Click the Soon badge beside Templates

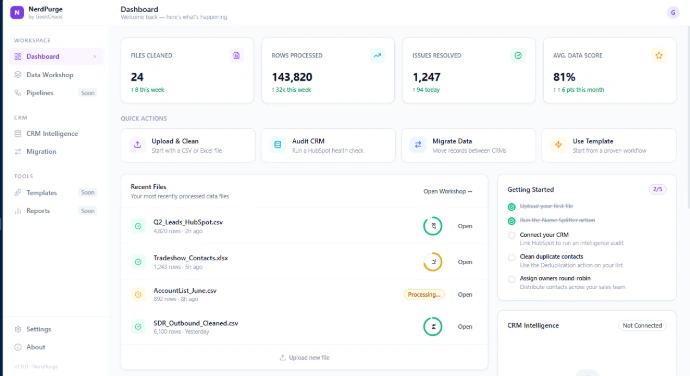pos(88,192)
